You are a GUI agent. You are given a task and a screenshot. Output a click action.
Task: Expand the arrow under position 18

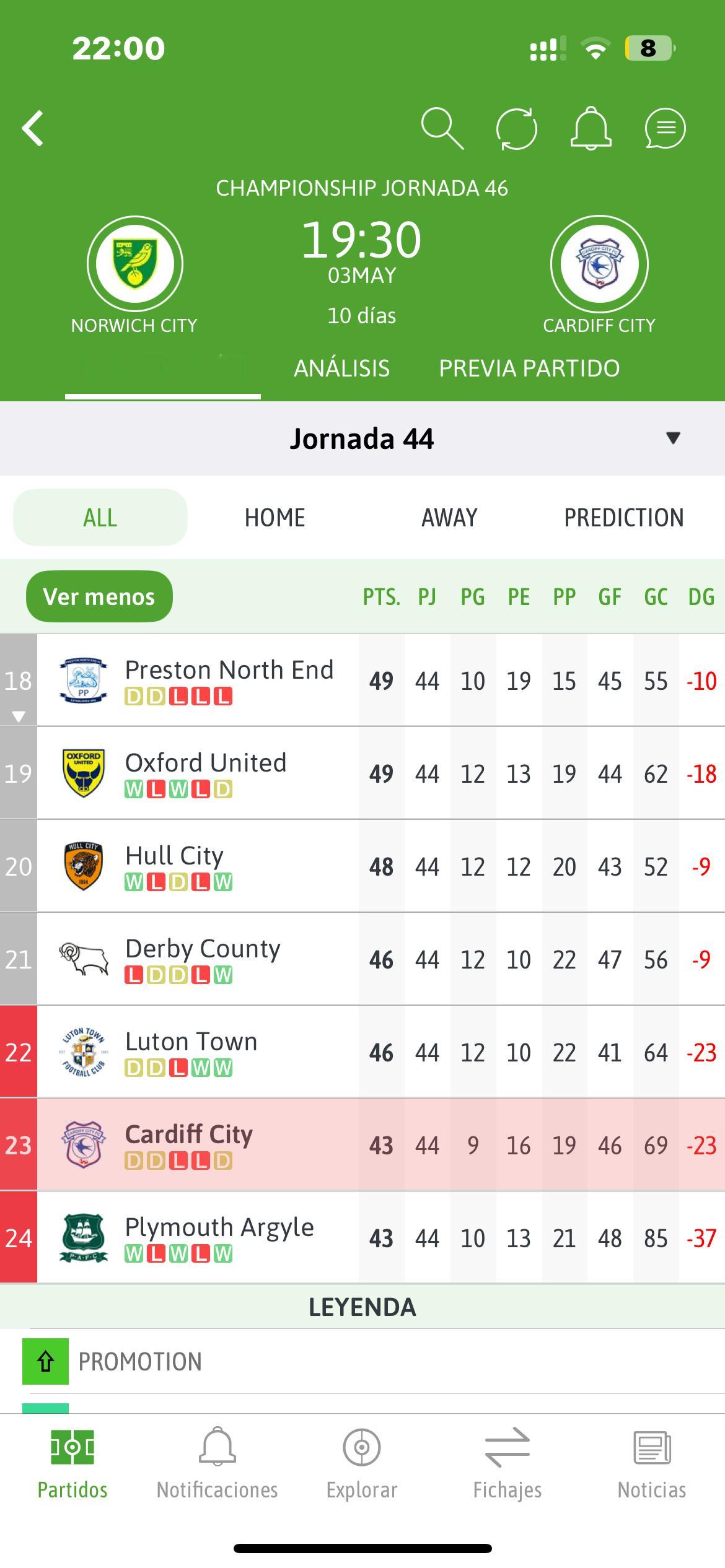(x=19, y=716)
